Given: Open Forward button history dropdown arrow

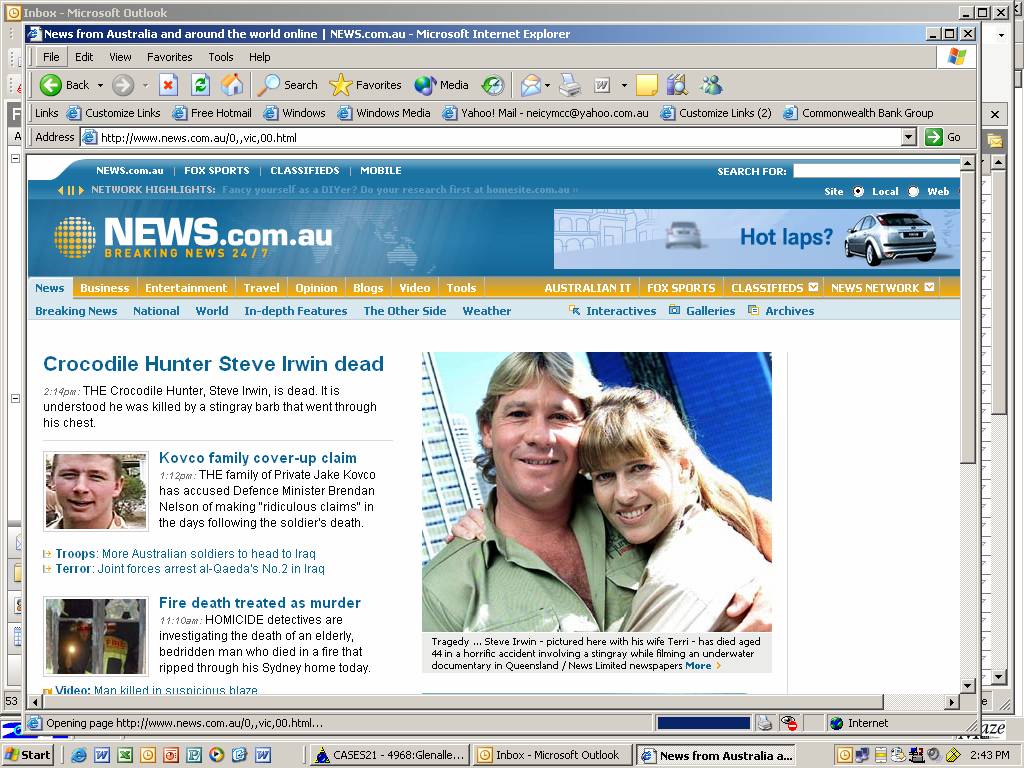Looking at the screenshot, I should pos(145,86).
